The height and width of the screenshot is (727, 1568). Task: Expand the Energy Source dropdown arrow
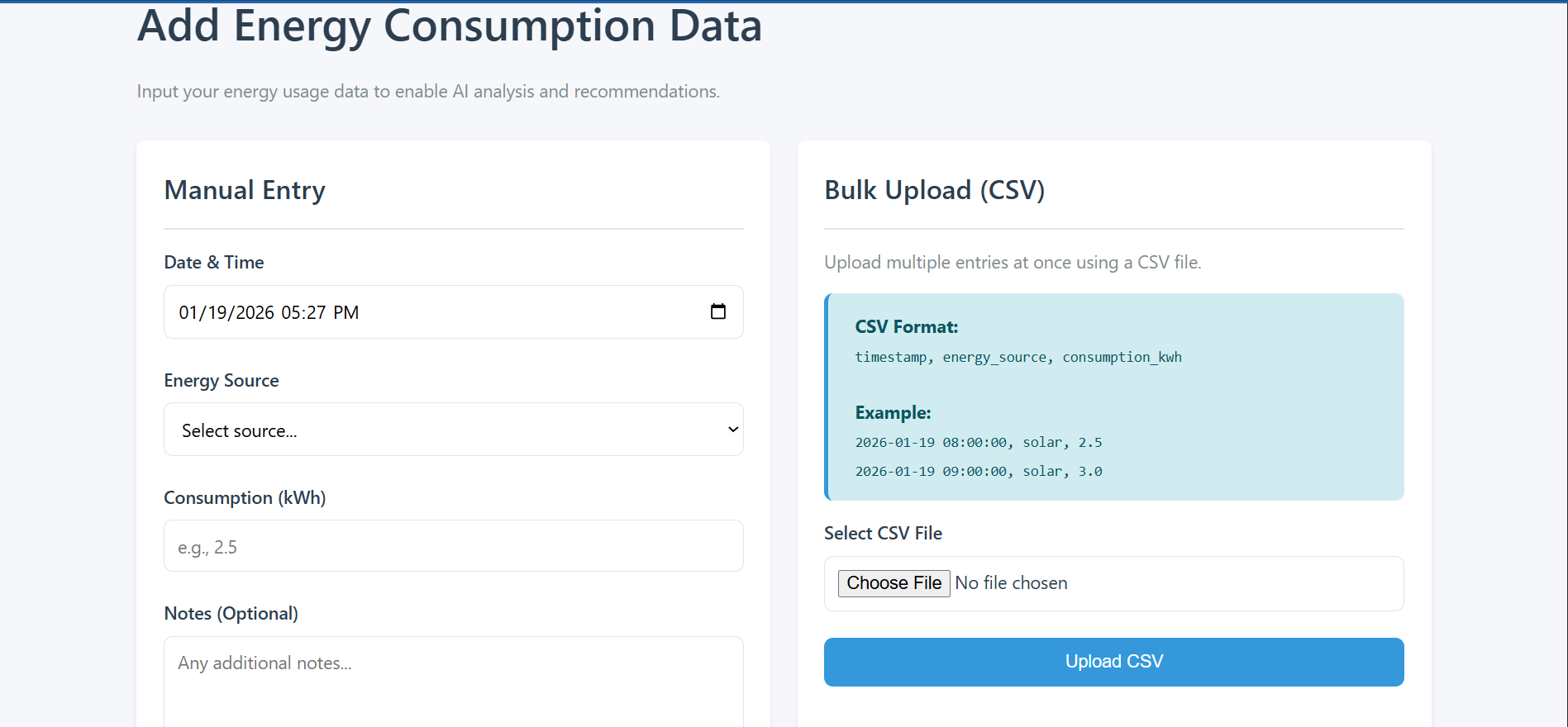pos(732,430)
